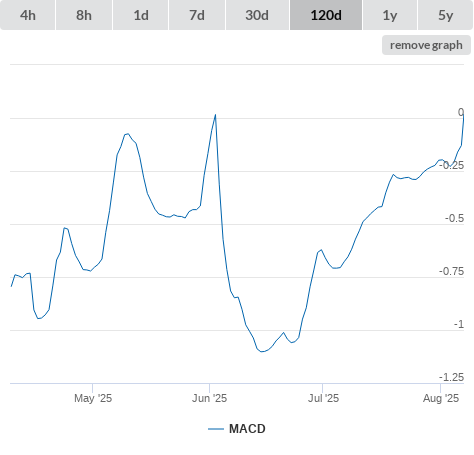Click the MACD legend line marker
Image resolution: width=474 pixels, height=455 pixels.
click(x=216, y=429)
